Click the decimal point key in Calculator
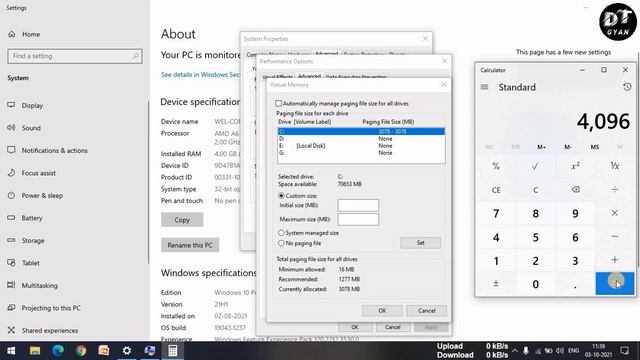This screenshot has width=640, height=360. pos(575,284)
